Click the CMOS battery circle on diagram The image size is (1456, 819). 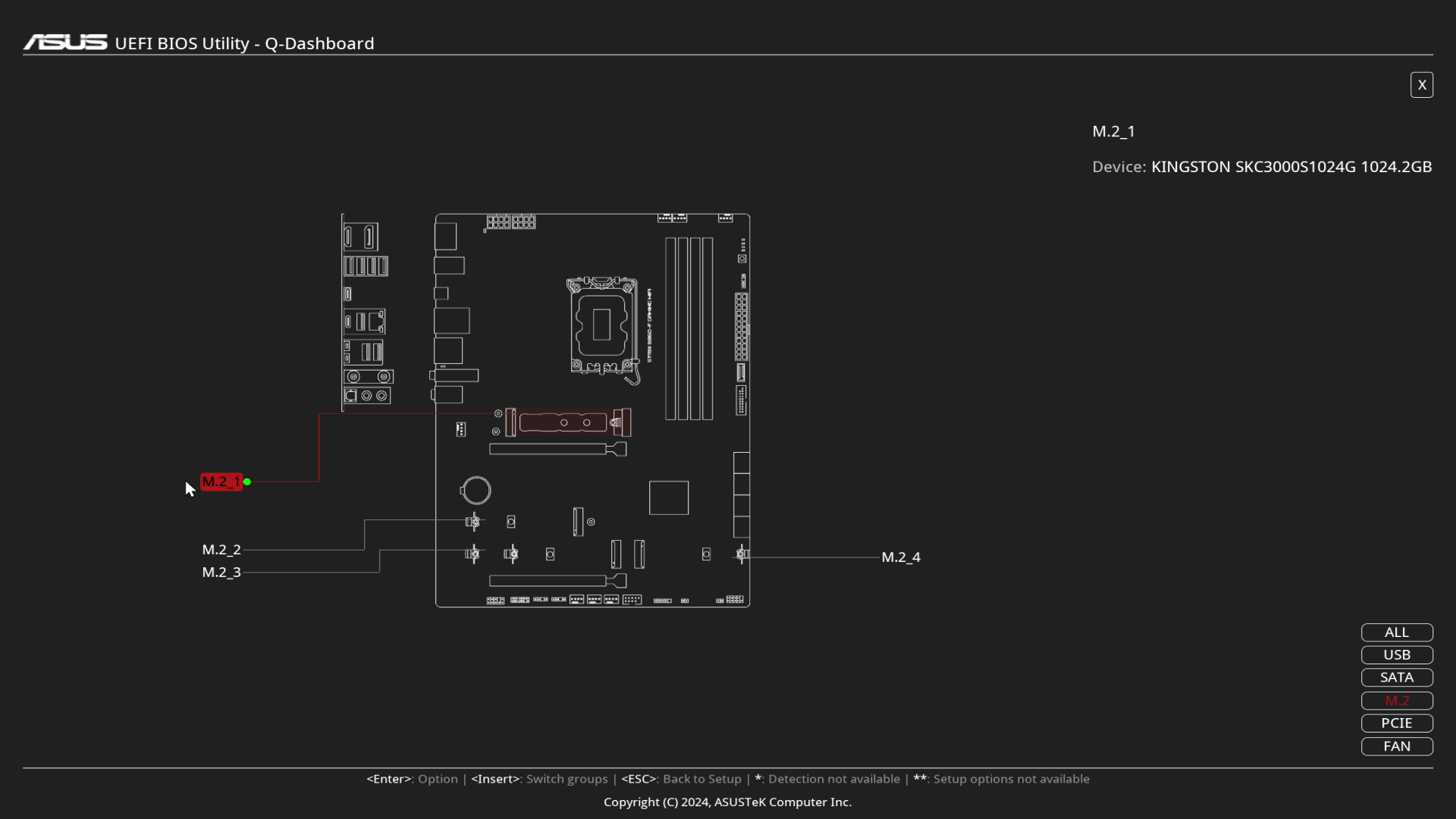[x=476, y=491]
